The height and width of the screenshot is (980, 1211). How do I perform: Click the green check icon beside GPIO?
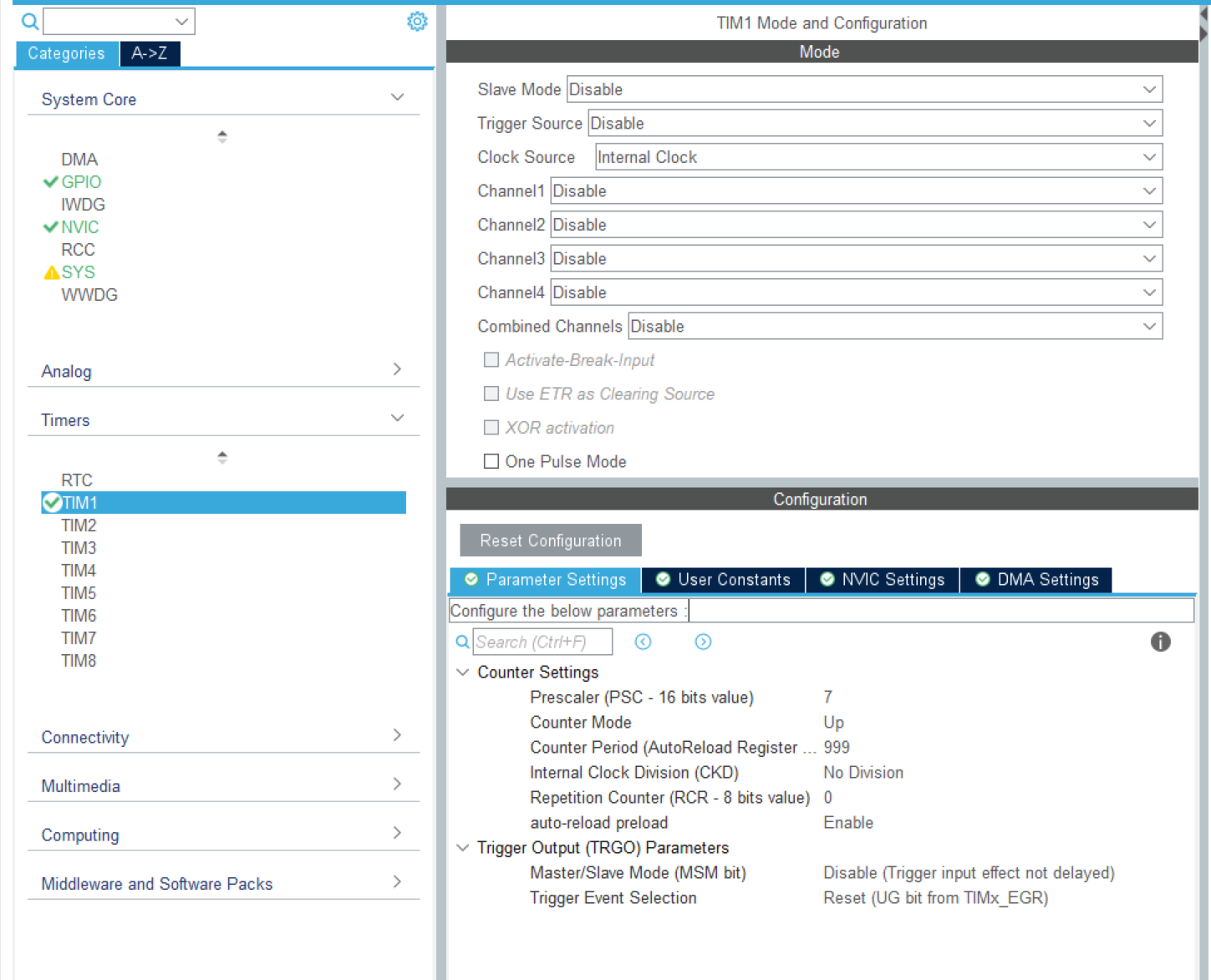50,181
